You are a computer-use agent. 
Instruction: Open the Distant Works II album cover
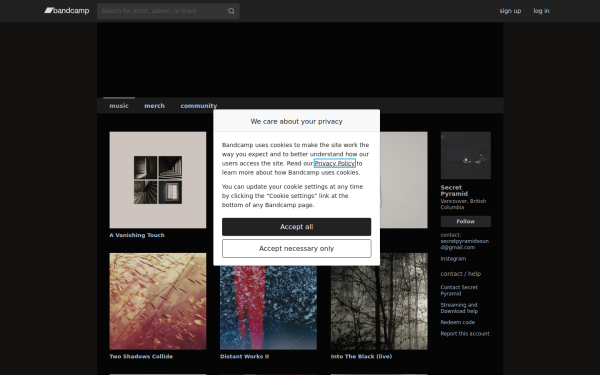[268, 308]
